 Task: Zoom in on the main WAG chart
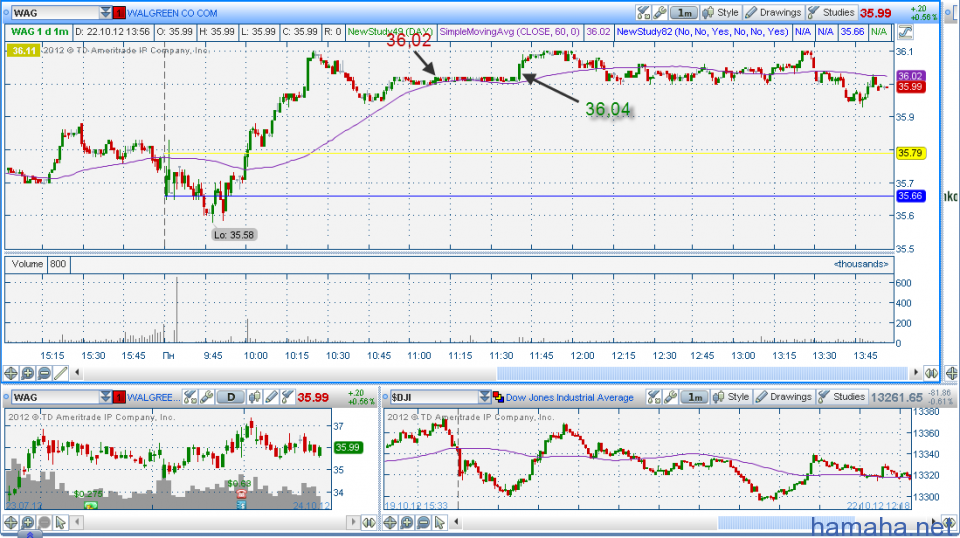point(28,373)
